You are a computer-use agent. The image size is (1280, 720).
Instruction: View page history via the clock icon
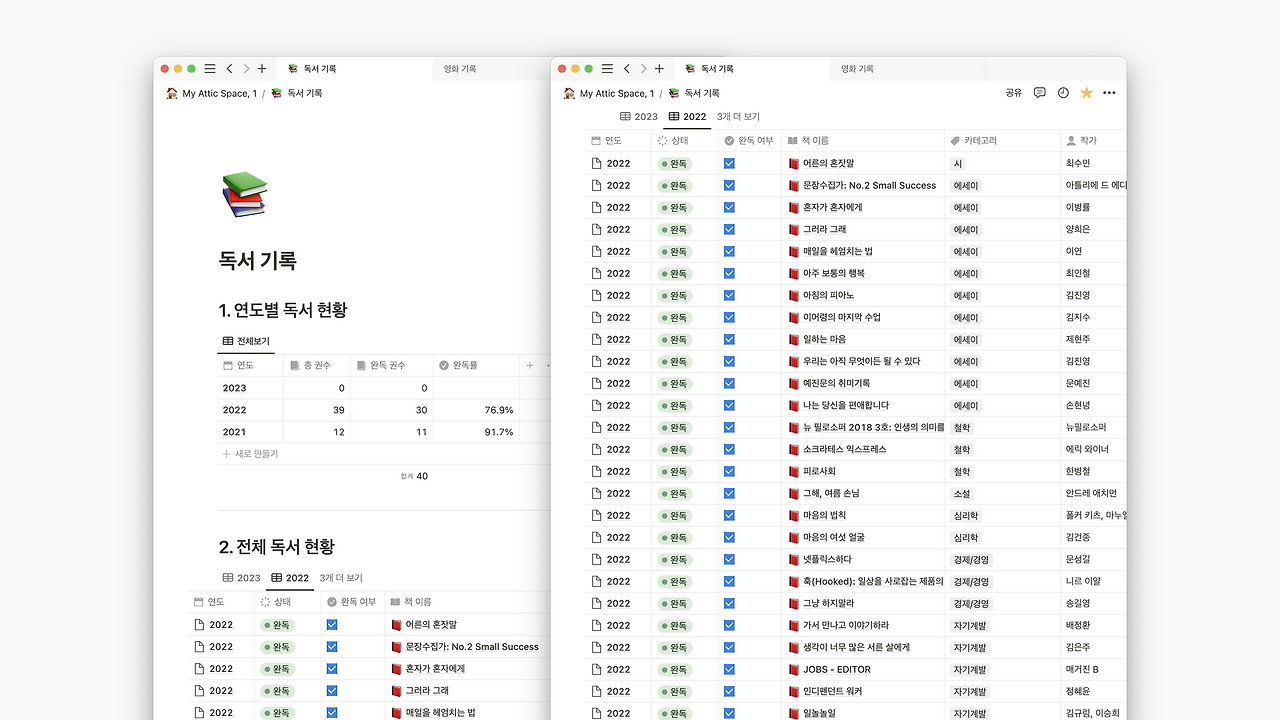click(x=1063, y=92)
